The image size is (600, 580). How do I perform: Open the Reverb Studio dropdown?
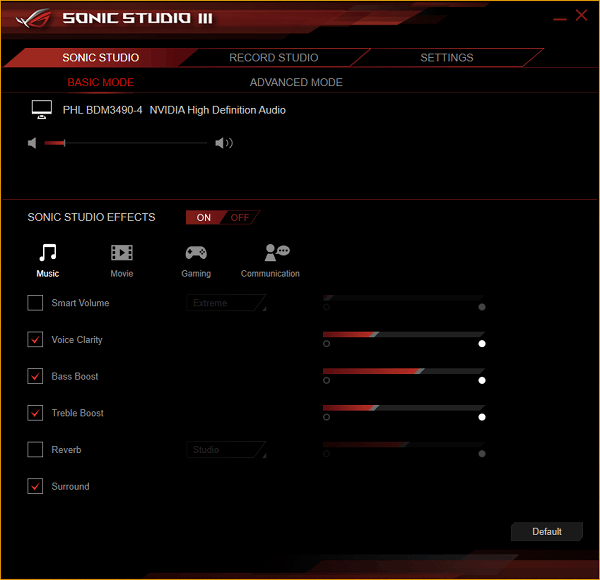226,450
